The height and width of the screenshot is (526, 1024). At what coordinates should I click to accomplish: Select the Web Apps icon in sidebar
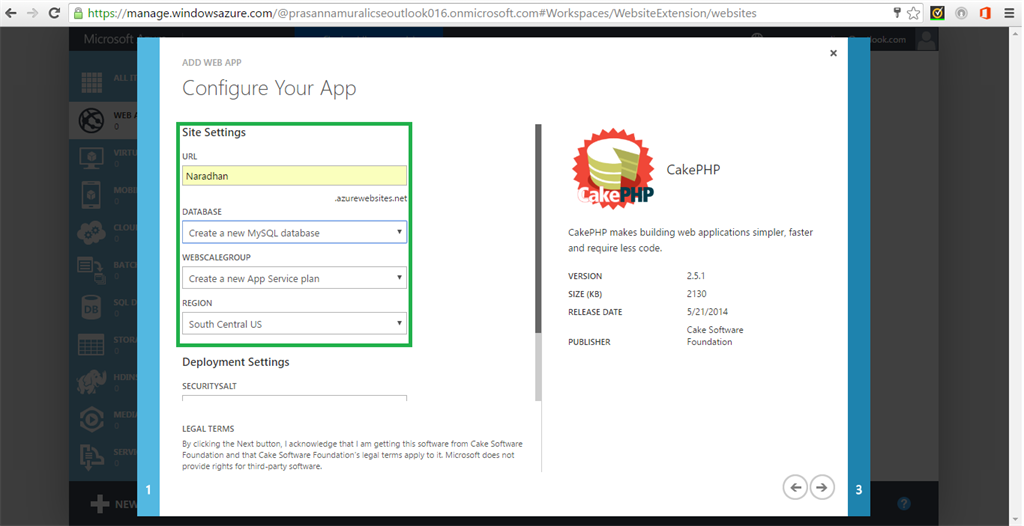91,120
